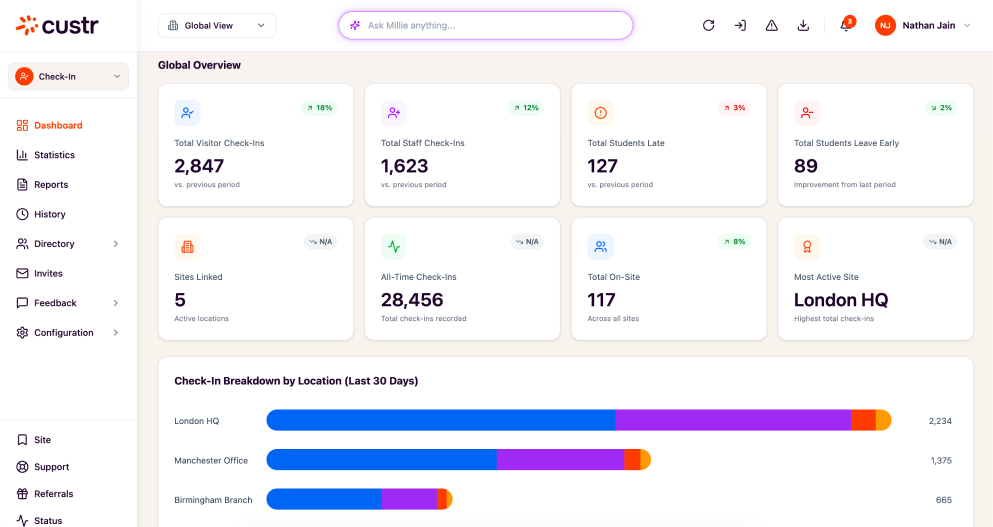Click the Most Active Site award icon

(x=807, y=246)
